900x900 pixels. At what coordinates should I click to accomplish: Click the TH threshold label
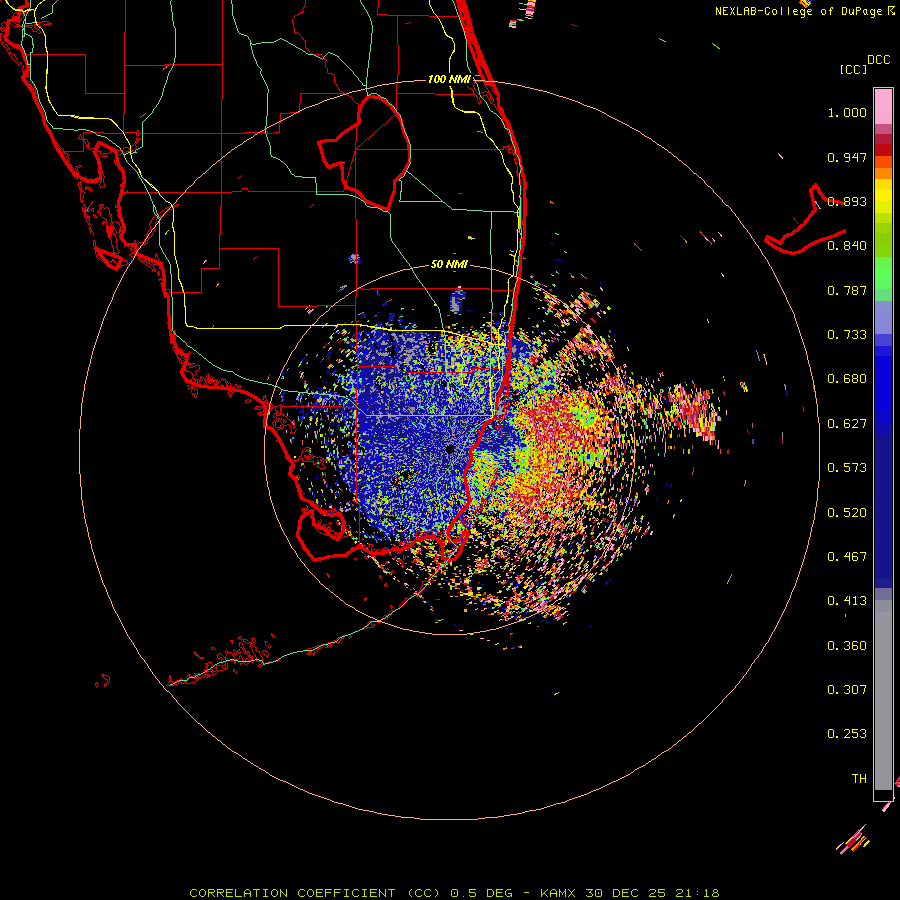tap(859, 779)
